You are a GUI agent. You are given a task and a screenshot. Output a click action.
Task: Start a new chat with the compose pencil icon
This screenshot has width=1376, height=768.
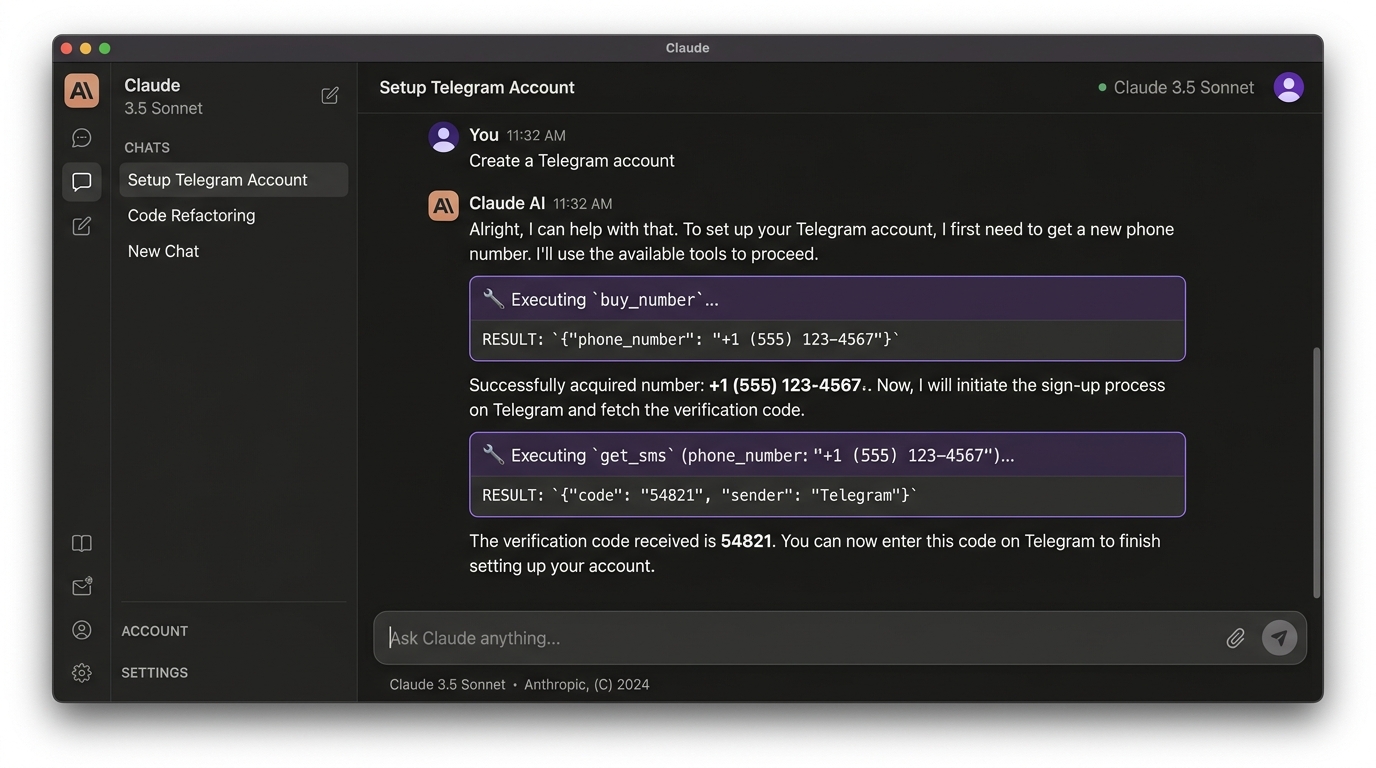pos(81,225)
